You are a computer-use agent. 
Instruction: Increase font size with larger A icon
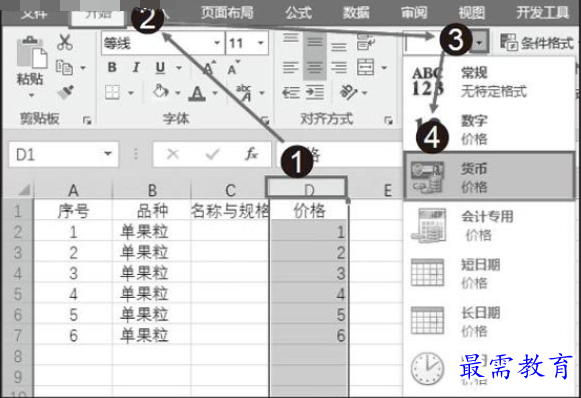[x=209, y=67]
